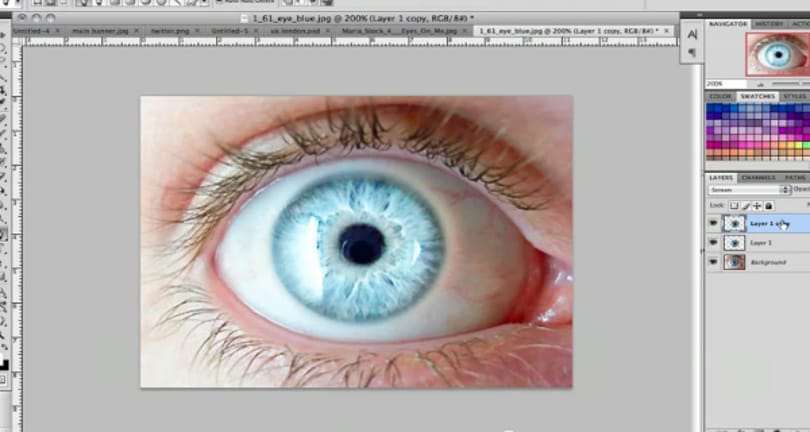
Task: Select the Background layer name
Action: tap(768, 262)
